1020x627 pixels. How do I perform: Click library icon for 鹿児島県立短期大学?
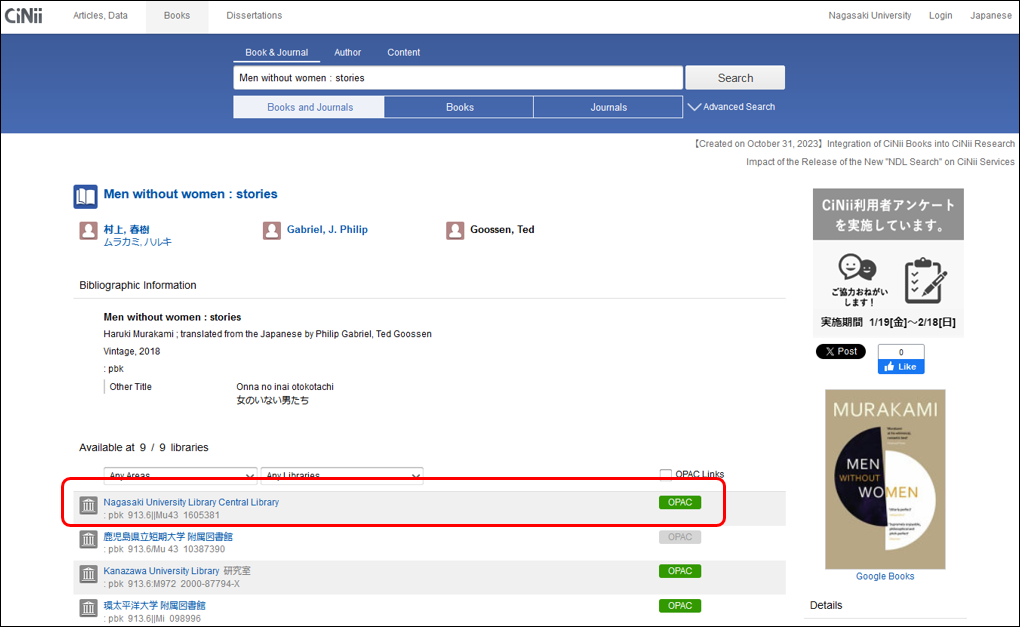tap(88, 540)
